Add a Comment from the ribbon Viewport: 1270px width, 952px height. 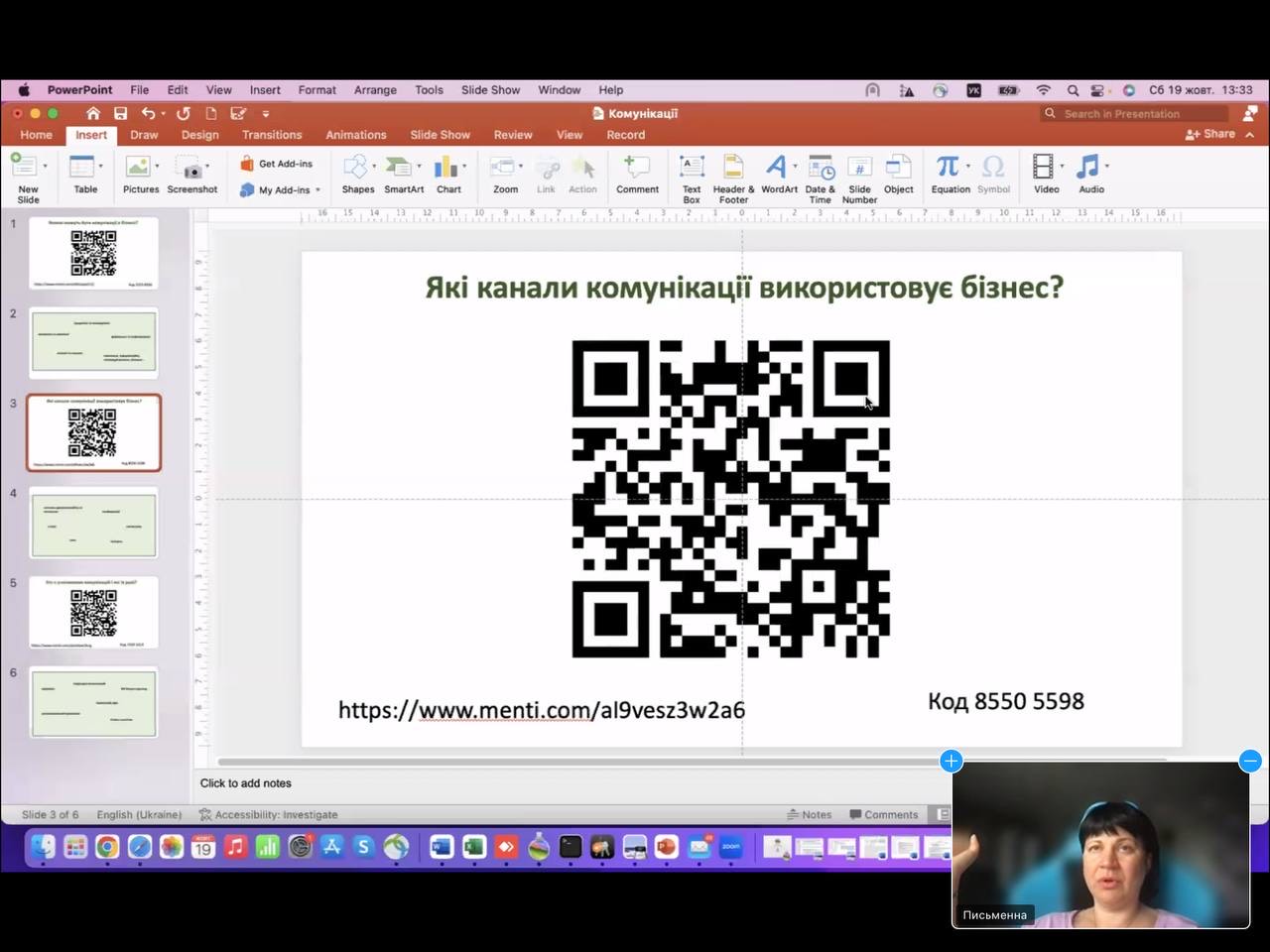(637, 175)
